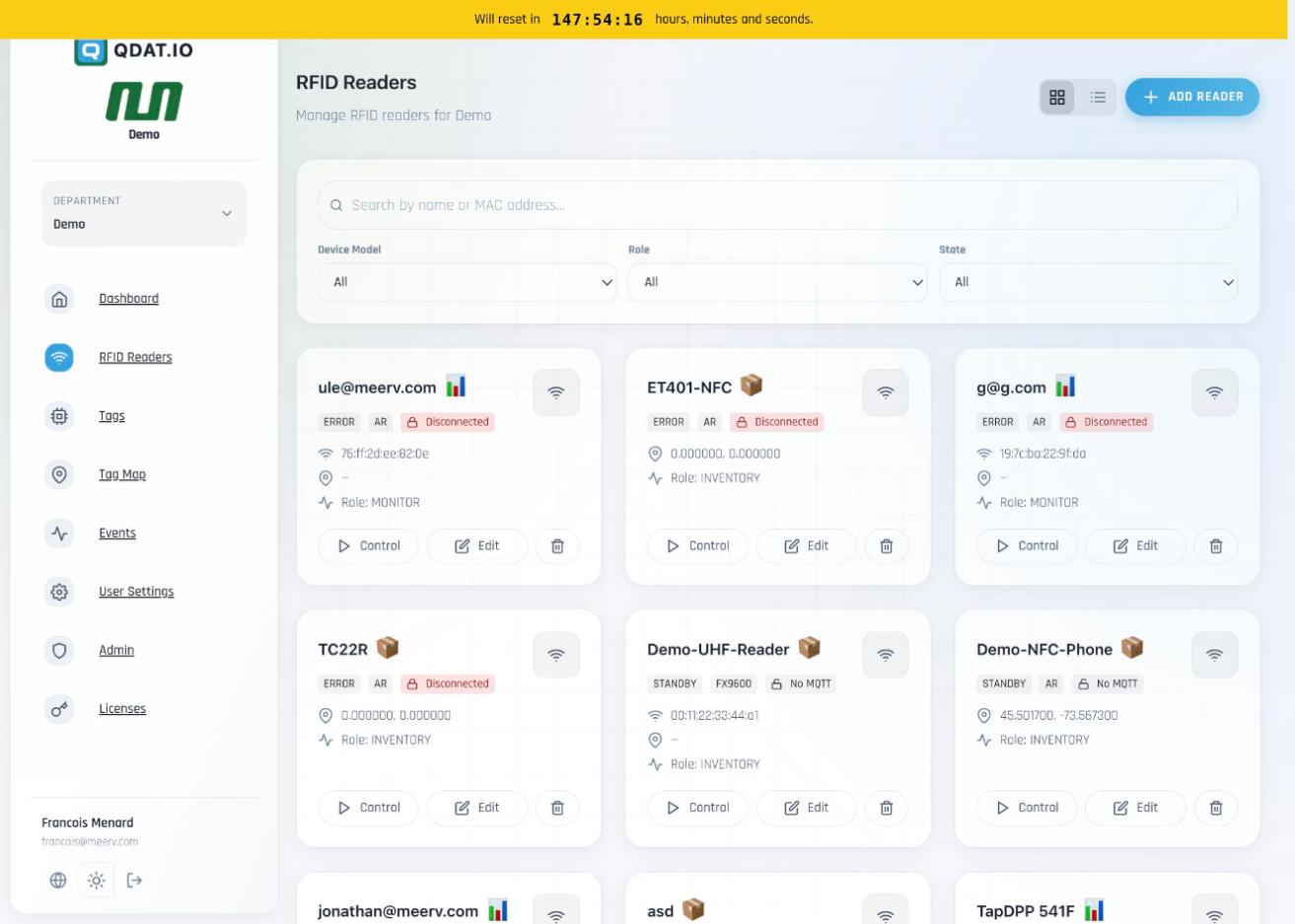Viewport: 1295px width, 924px height.
Task: Click wifi icon on ule@meerv.com card
Action: pyautogui.click(x=556, y=392)
